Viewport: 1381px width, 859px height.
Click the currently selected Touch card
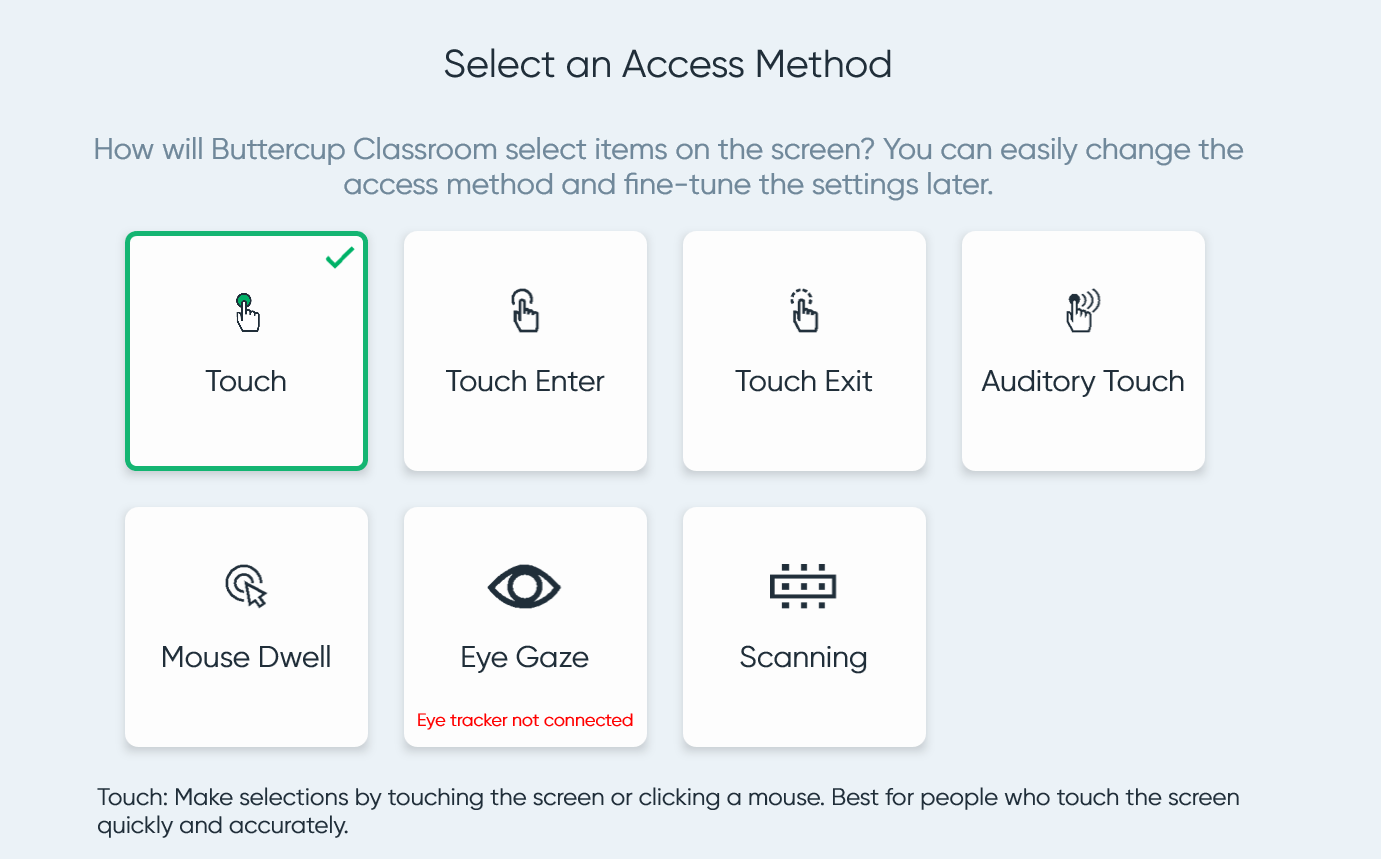pos(246,351)
